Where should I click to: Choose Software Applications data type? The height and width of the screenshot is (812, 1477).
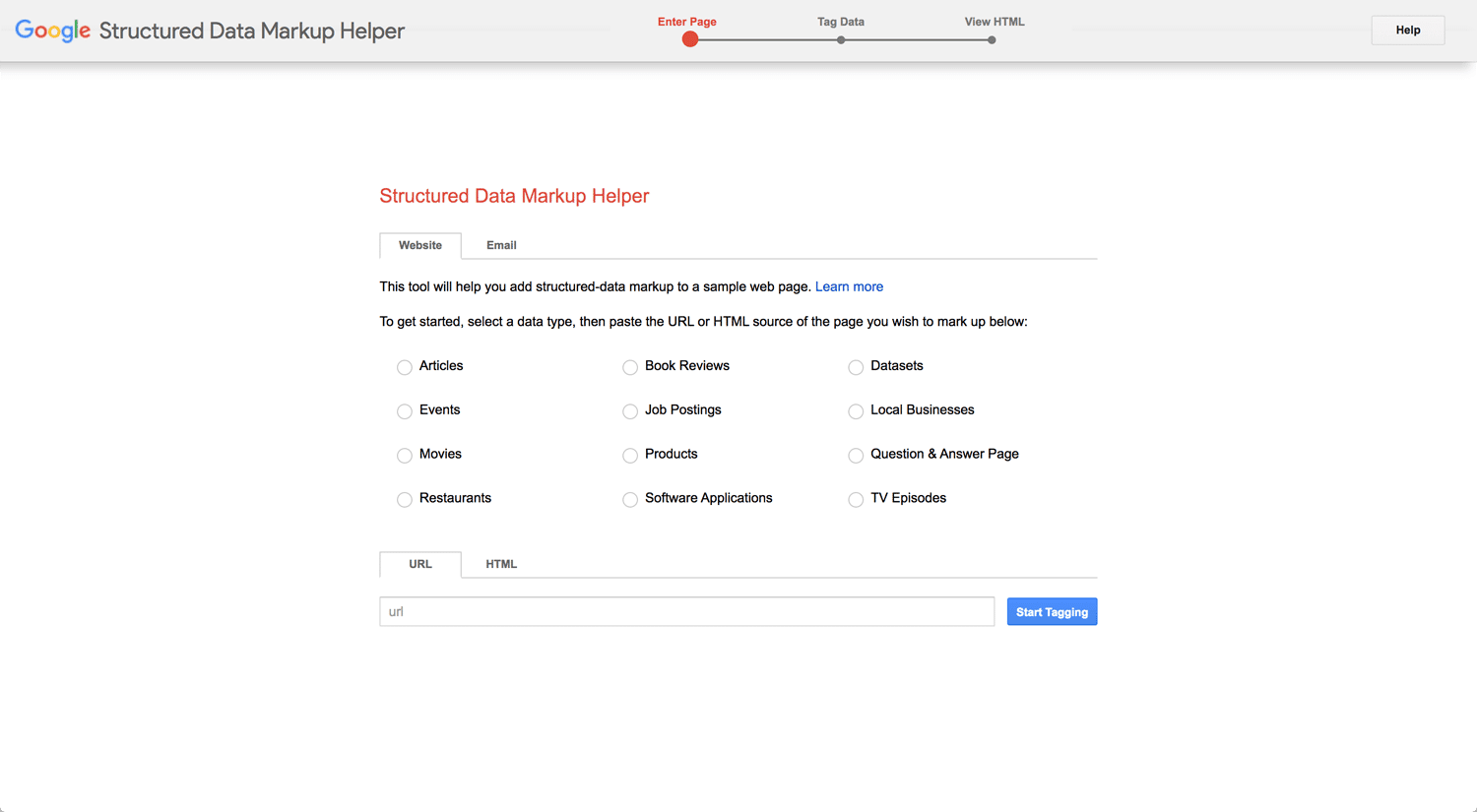click(630, 500)
